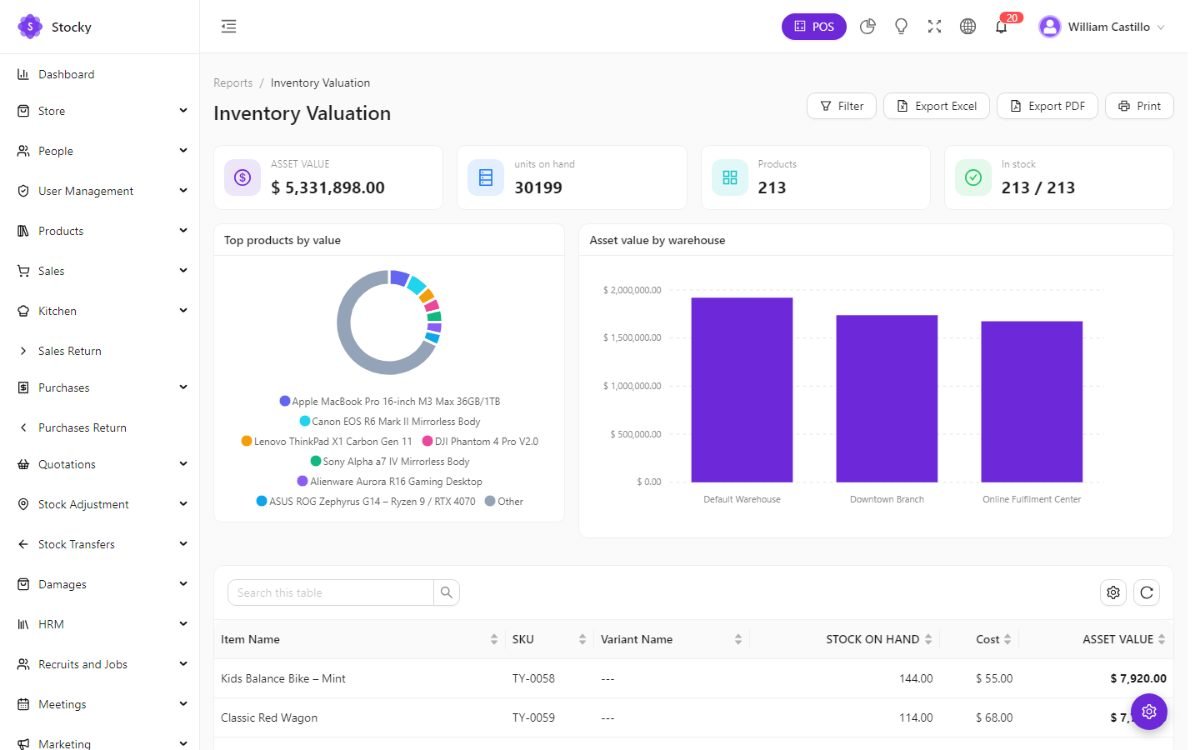Expand the Sales menu chevron

[183, 270]
